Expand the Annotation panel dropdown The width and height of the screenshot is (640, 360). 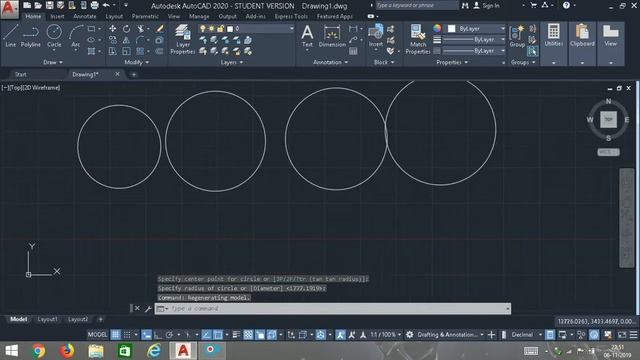point(330,62)
